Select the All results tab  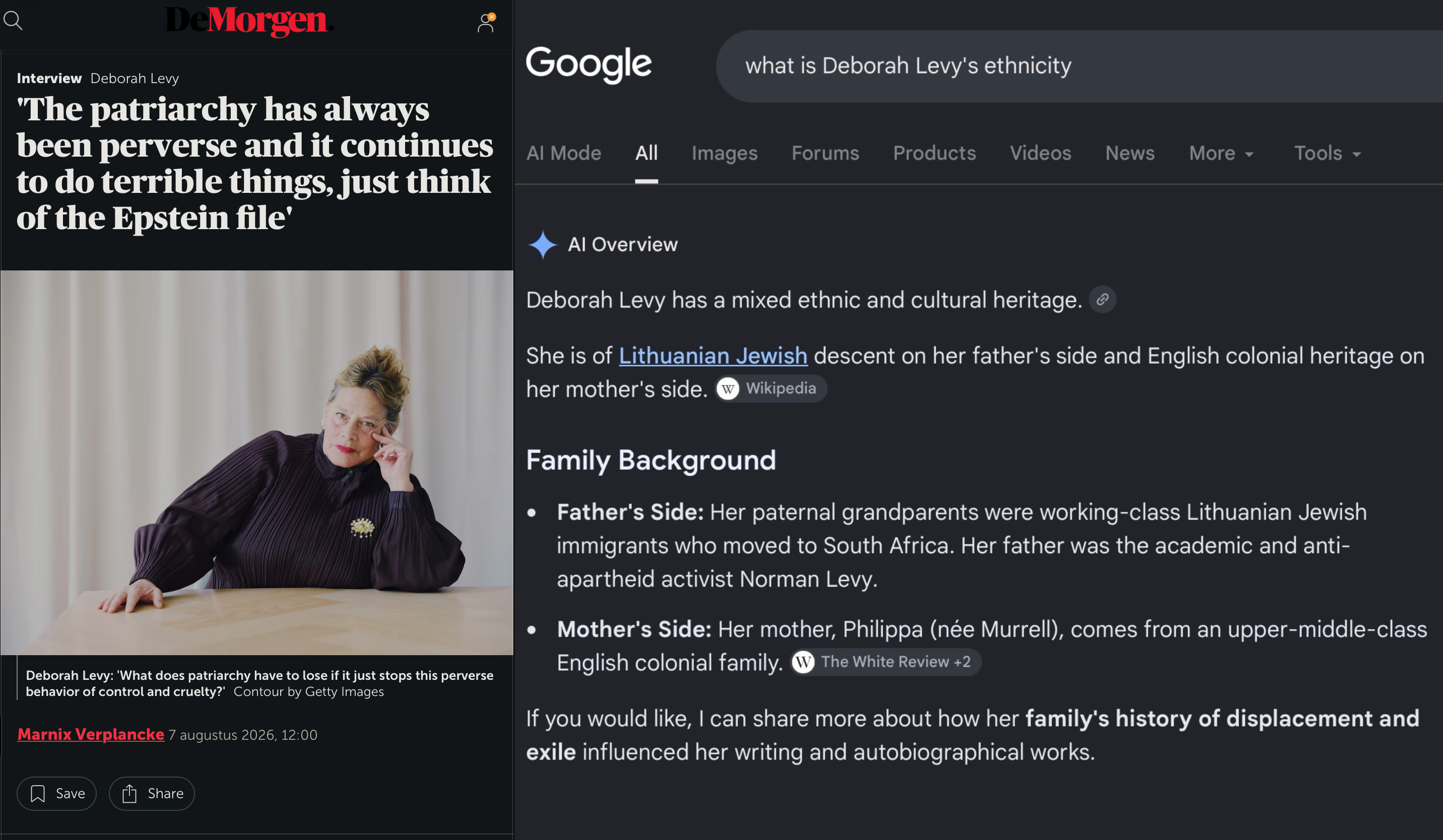tap(646, 154)
